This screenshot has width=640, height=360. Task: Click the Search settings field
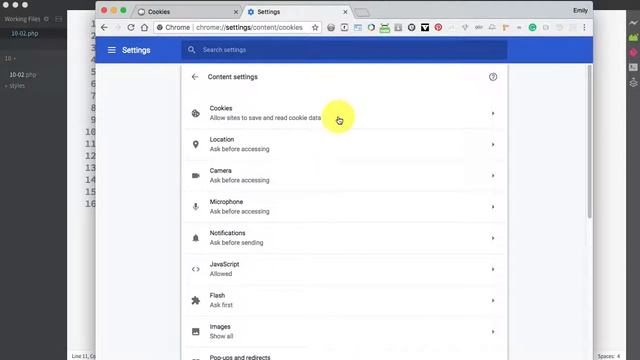(344, 50)
